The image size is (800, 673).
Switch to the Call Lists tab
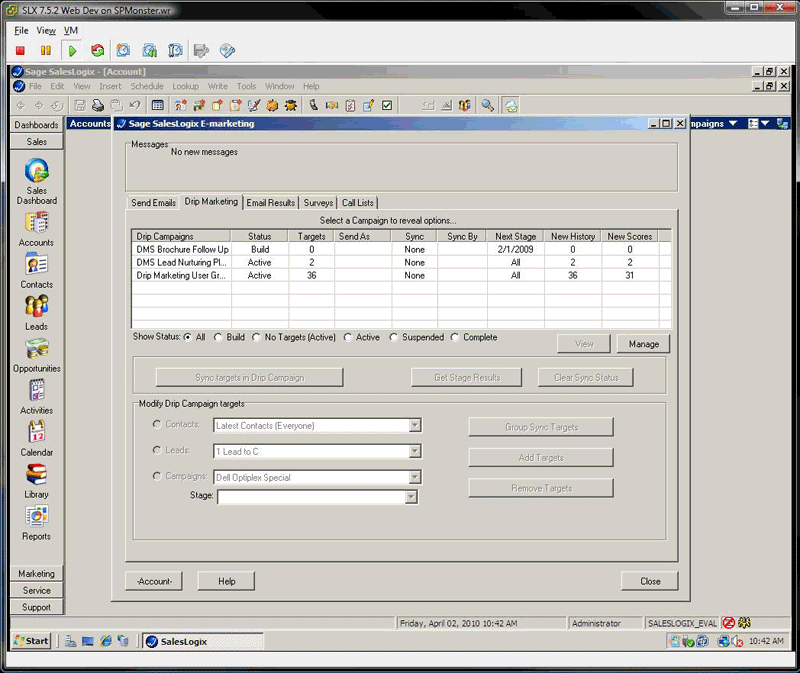pyautogui.click(x=357, y=203)
